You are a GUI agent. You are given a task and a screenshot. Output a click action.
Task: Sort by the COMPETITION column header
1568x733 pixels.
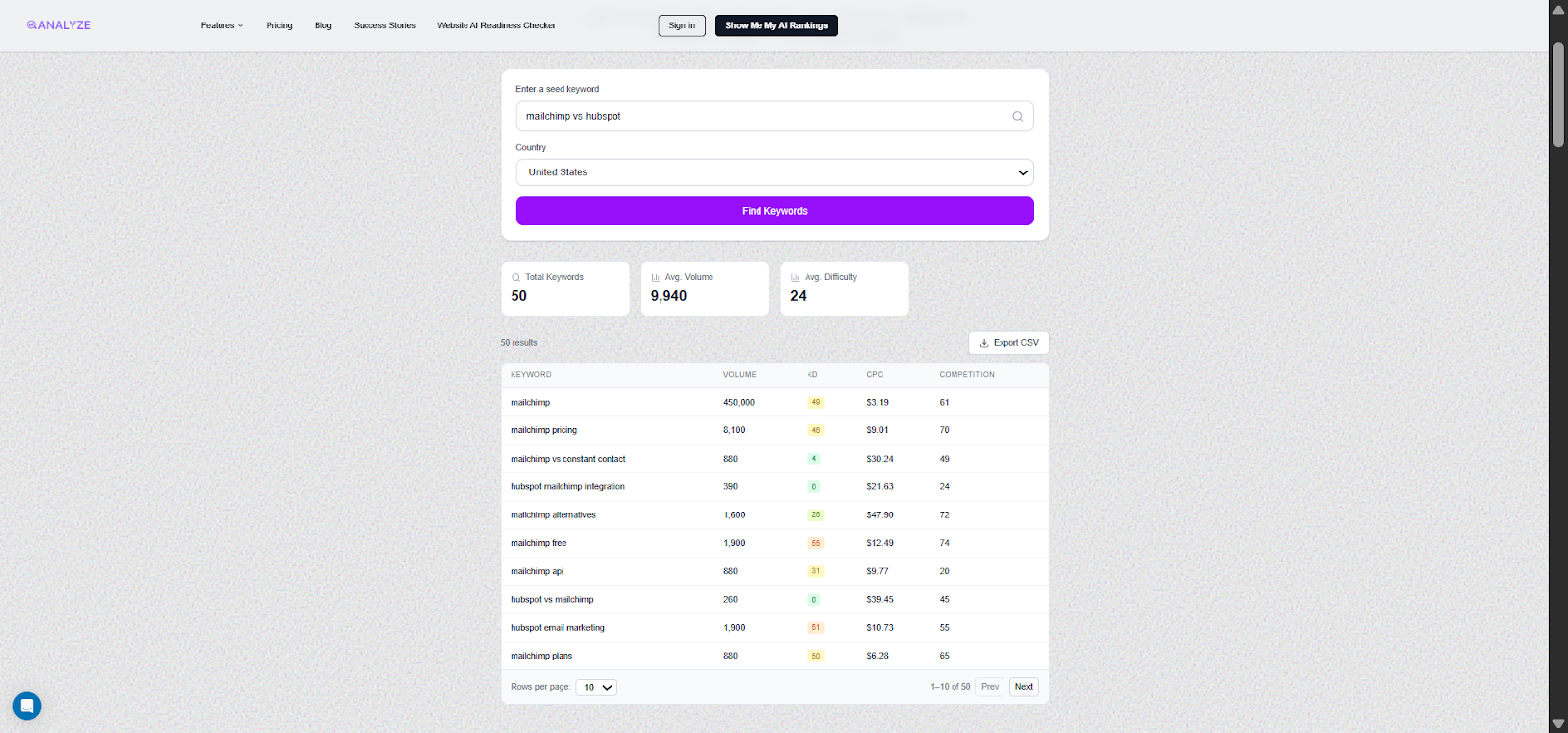pyautogui.click(x=967, y=375)
